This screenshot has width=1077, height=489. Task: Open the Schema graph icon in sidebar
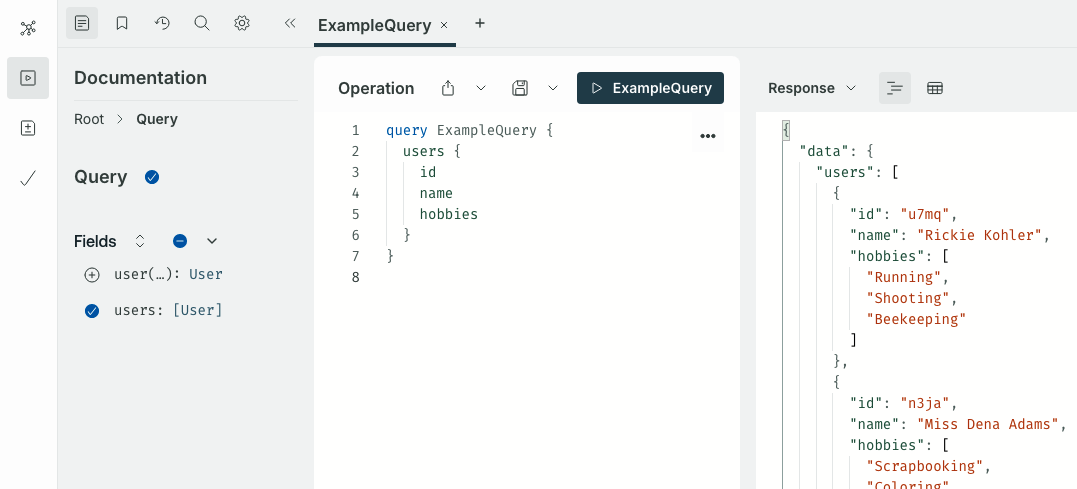click(x=27, y=28)
